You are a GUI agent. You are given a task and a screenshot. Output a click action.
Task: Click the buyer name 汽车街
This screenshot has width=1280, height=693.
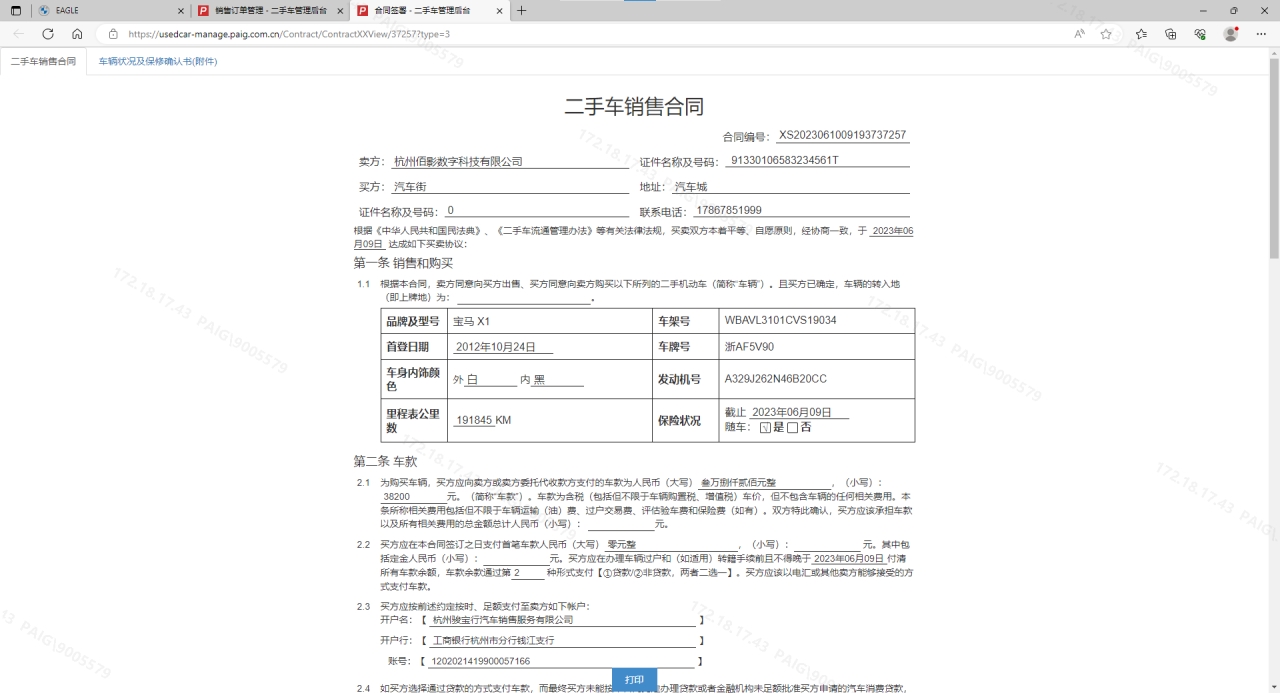(x=410, y=187)
